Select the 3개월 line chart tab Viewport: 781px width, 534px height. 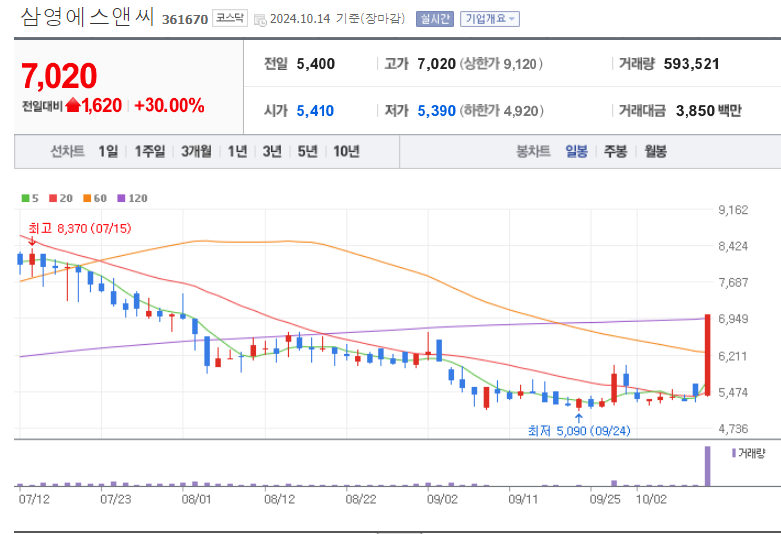click(196, 151)
